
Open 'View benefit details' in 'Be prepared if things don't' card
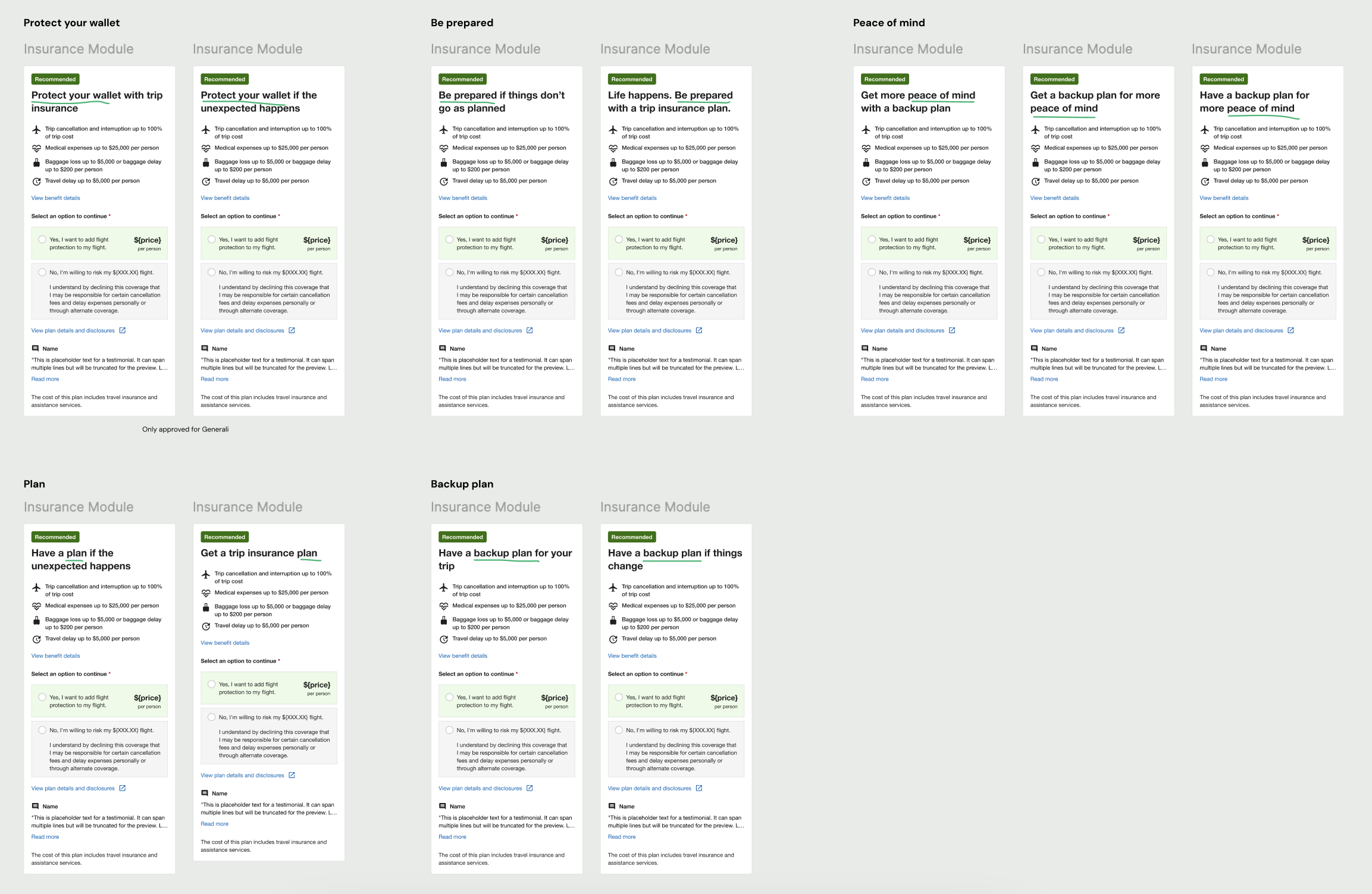463,198
